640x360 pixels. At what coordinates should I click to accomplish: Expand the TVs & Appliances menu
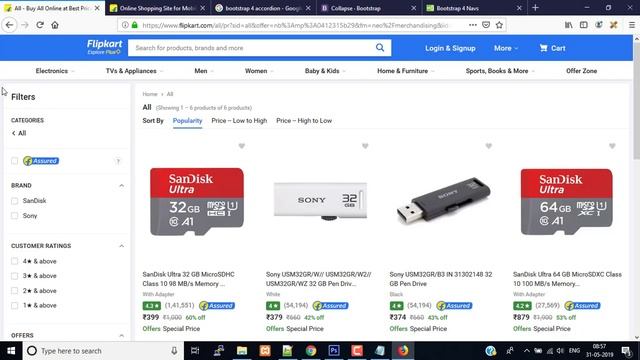(134, 71)
